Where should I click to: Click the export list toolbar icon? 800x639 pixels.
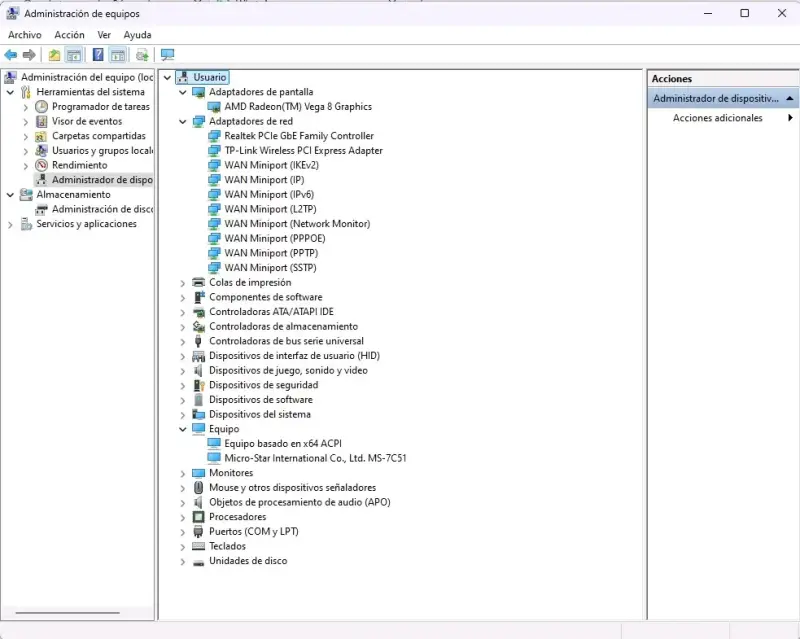pos(142,55)
